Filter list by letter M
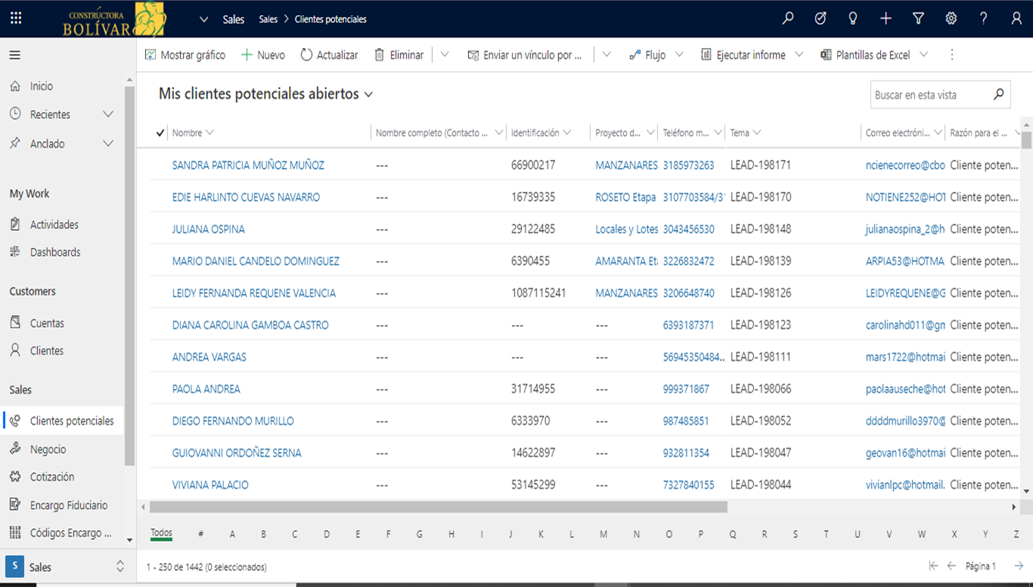Image resolution: width=1033 pixels, height=587 pixels. (603, 534)
